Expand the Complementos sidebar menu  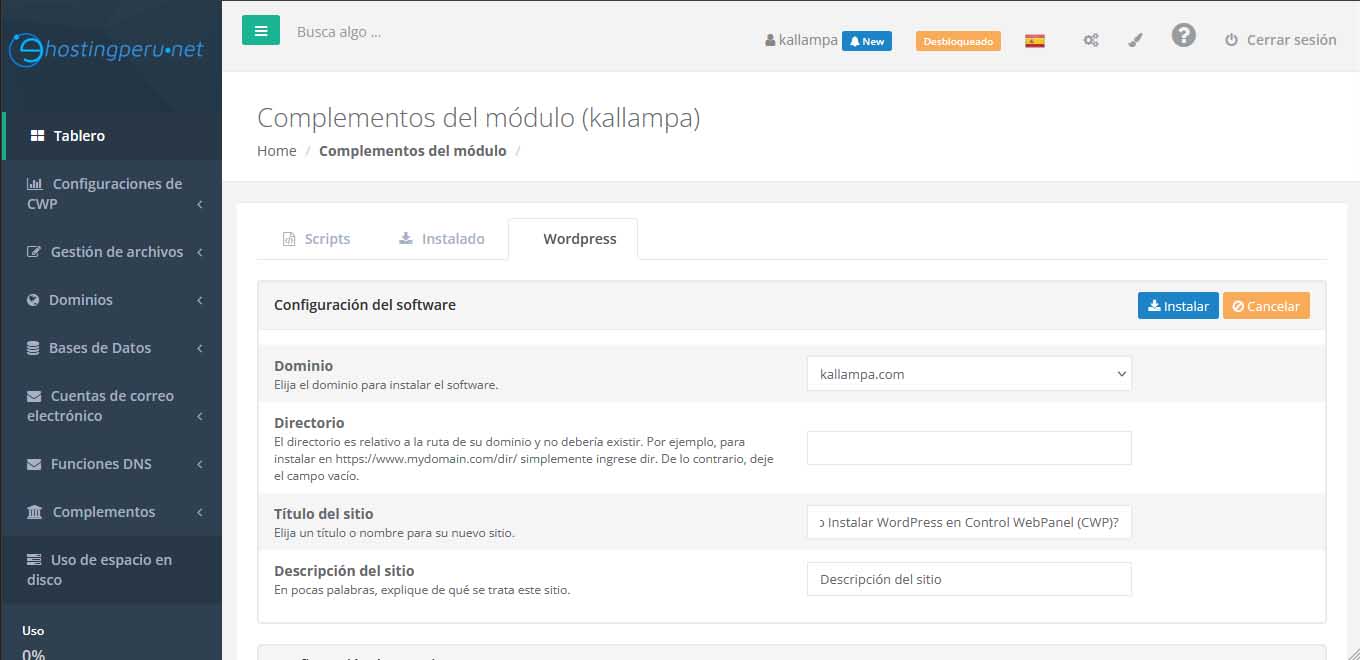pos(111,512)
